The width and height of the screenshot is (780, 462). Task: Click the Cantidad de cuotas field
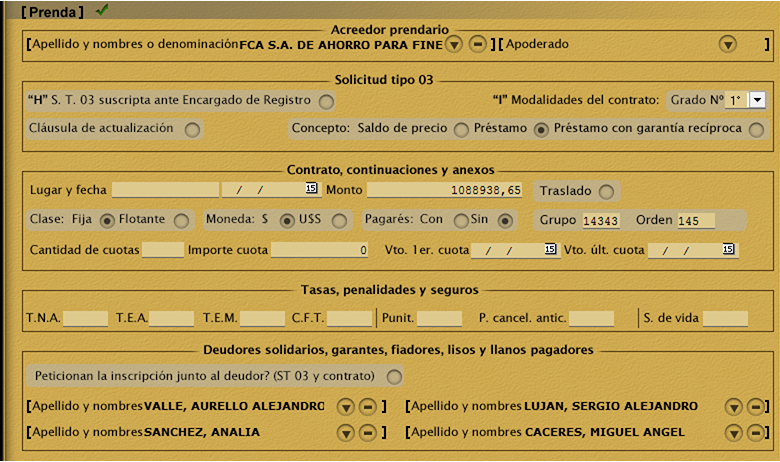pyautogui.click(x=163, y=250)
